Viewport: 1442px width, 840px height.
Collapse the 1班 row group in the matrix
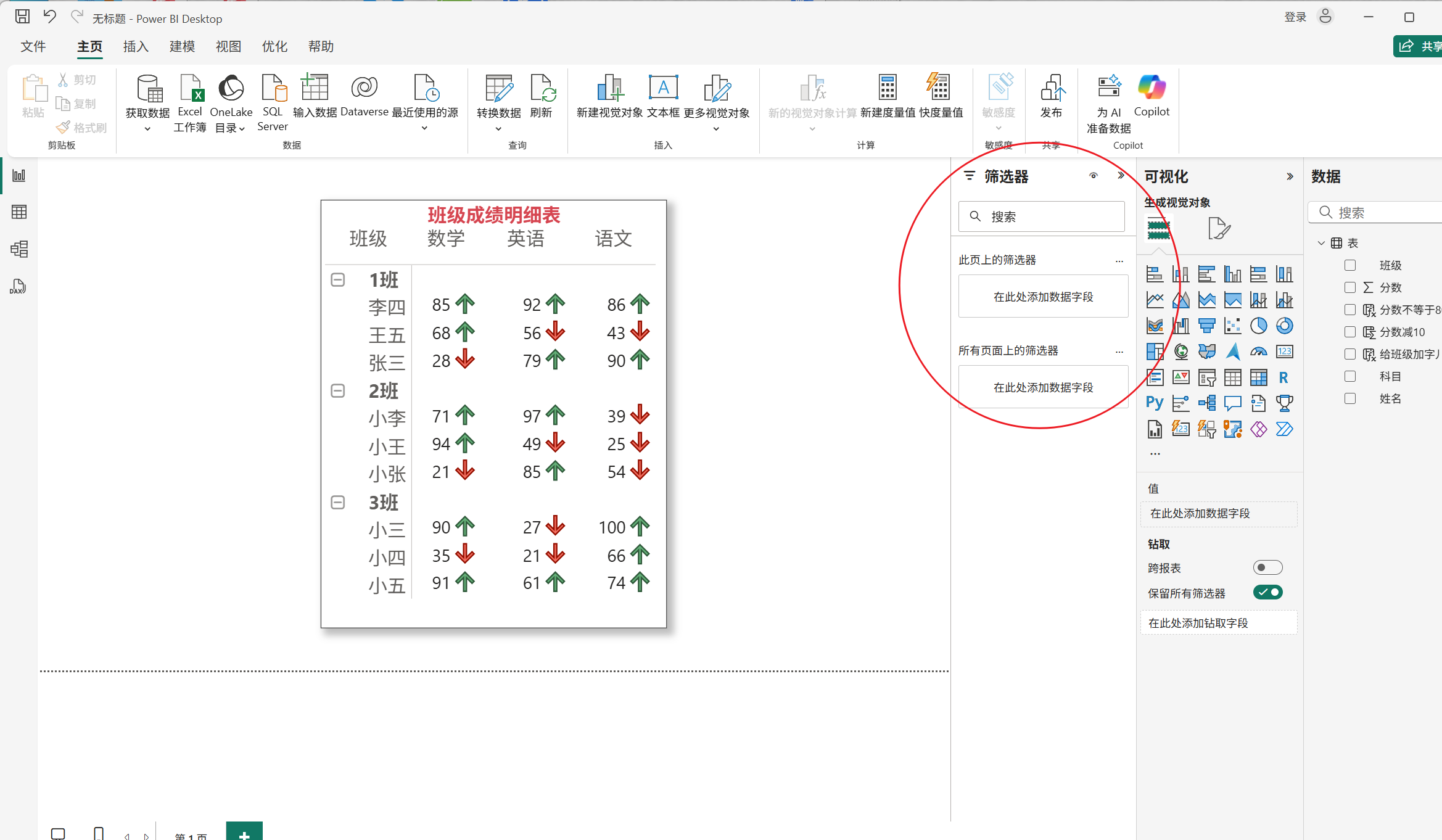click(x=337, y=280)
